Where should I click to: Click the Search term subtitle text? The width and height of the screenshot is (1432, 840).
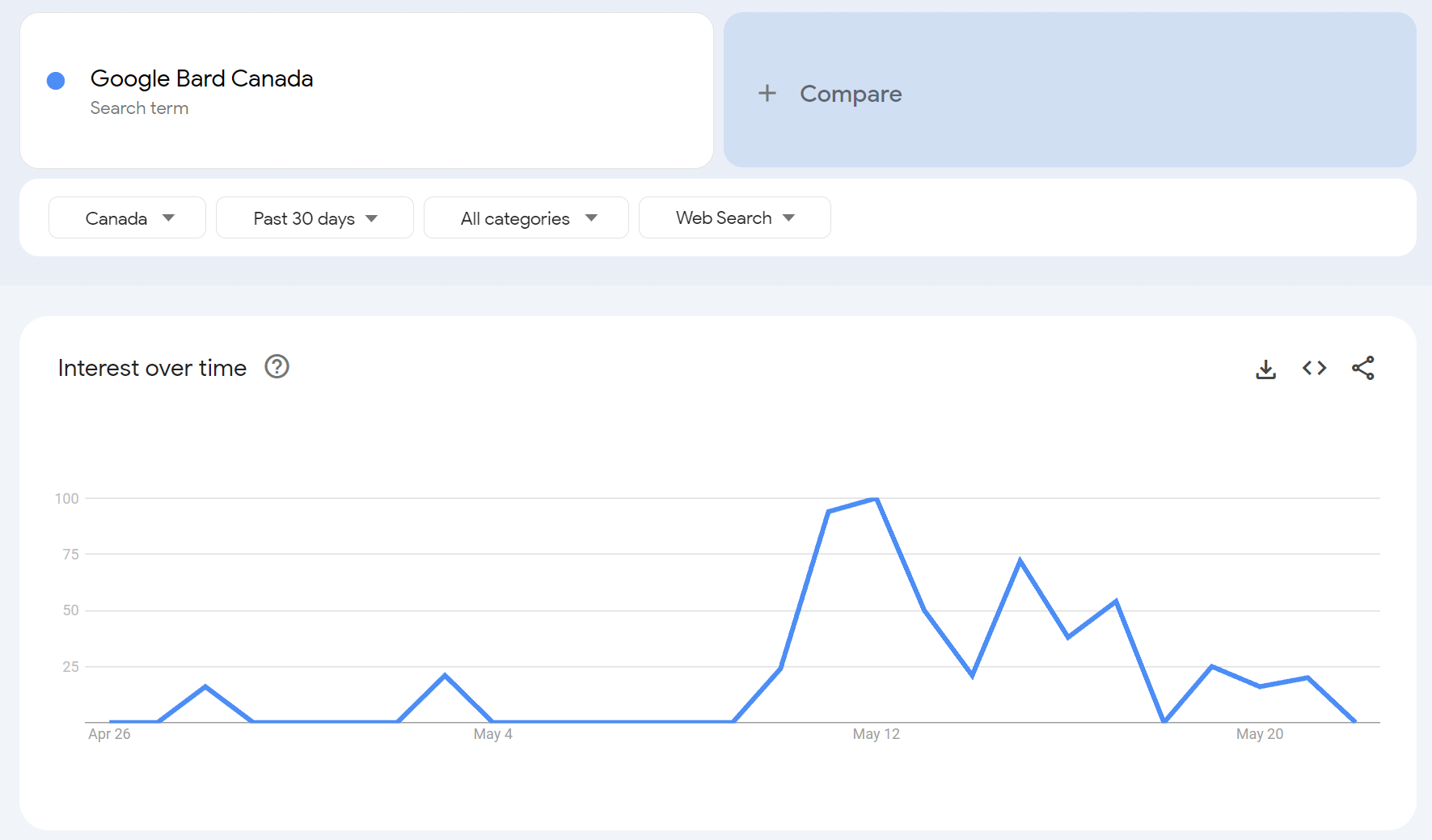(x=139, y=108)
